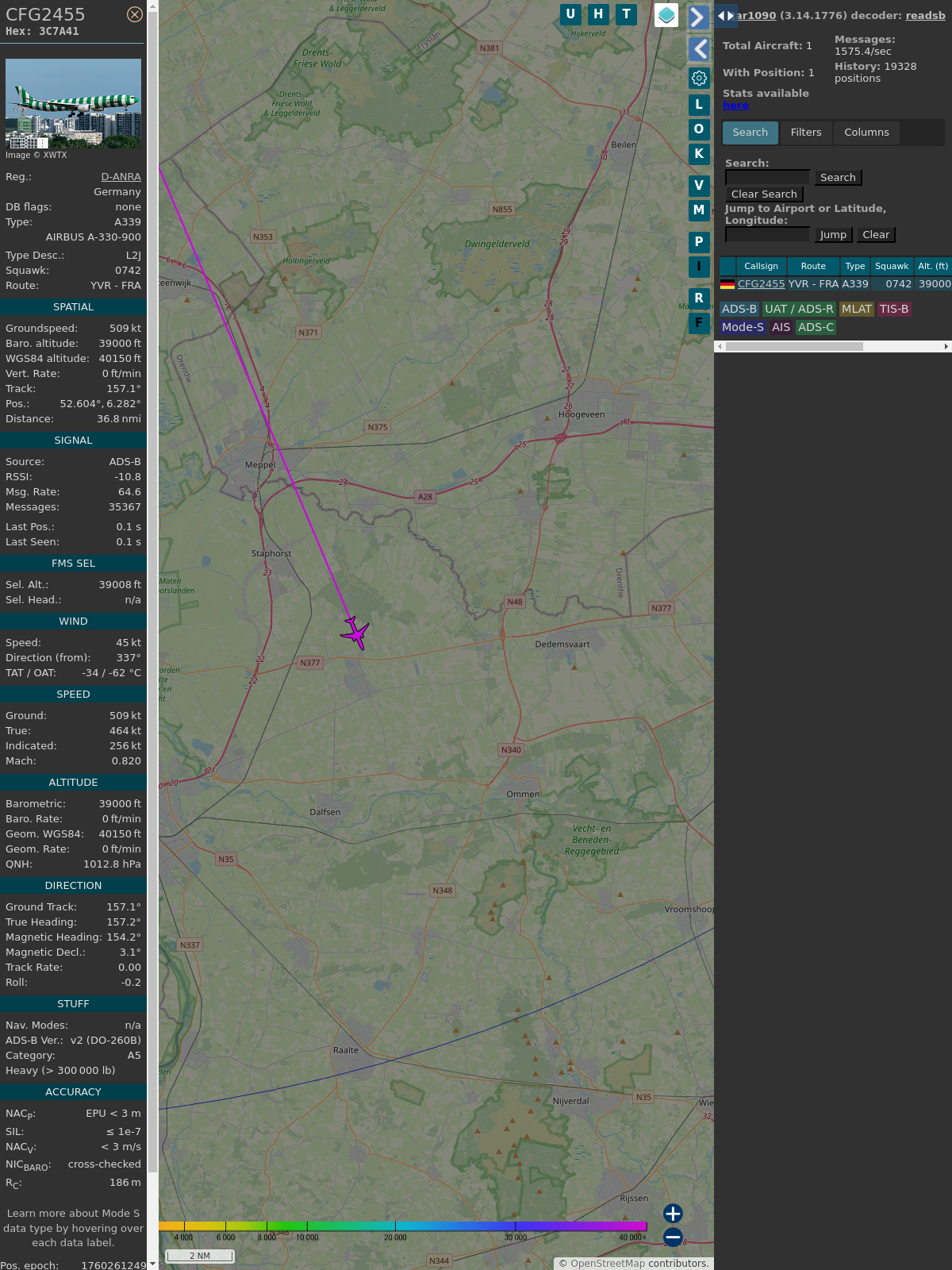Click the right arrow sidebar expand button
Image resolution: width=952 pixels, height=1270 pixels.
698,17
